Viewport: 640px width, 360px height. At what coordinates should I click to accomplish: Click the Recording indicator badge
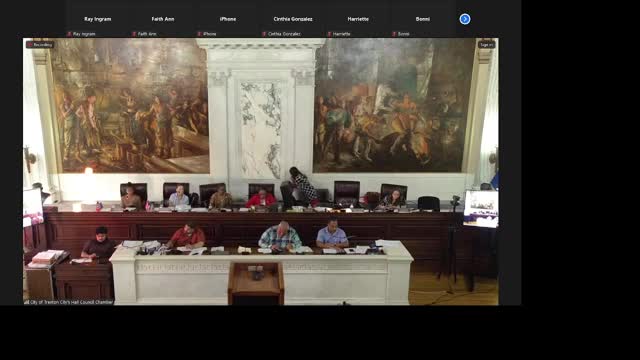[40, 44]
